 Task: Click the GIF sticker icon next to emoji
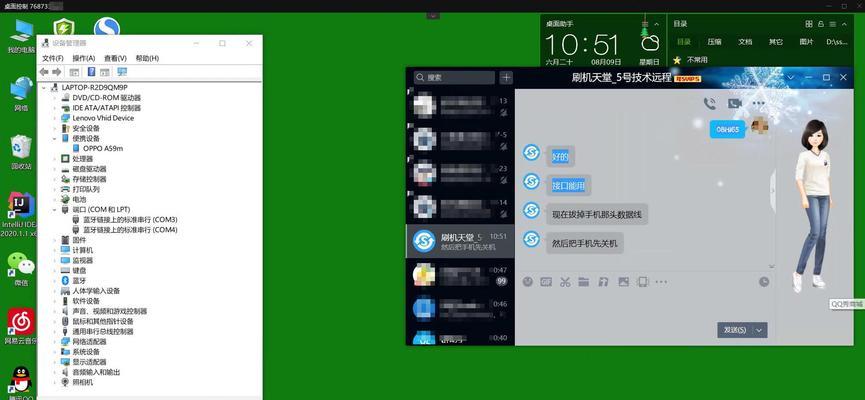[x=546, y=282]
